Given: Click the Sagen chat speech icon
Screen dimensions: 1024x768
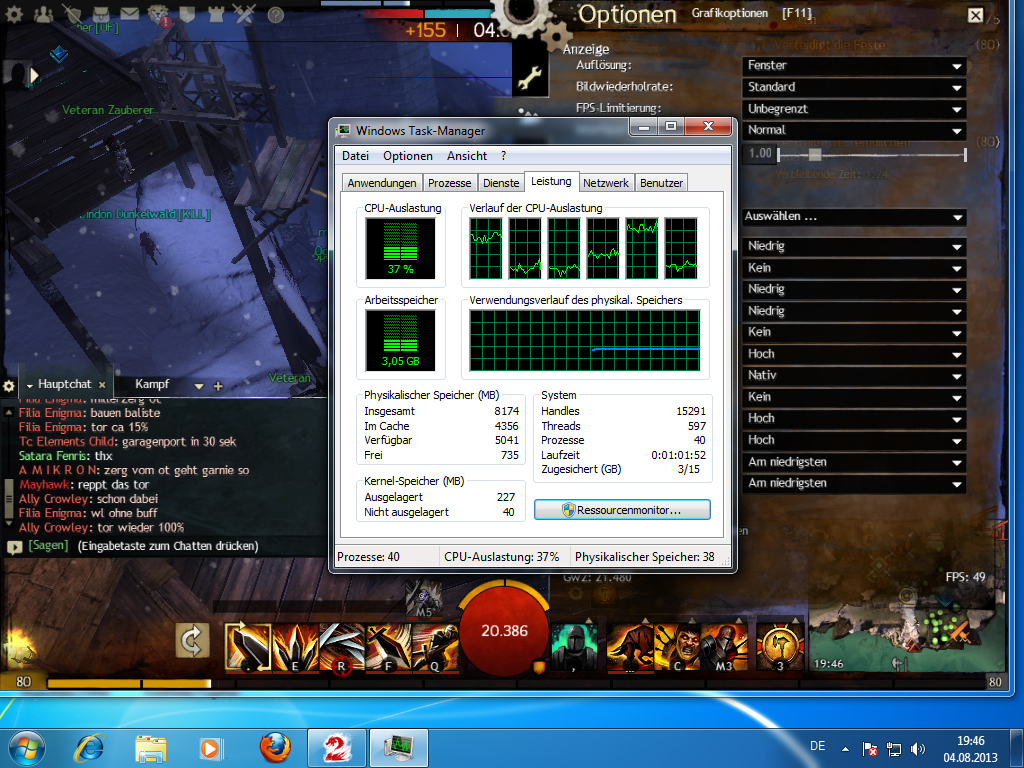Looking at the screenshot, I should (x=14, y=547).
